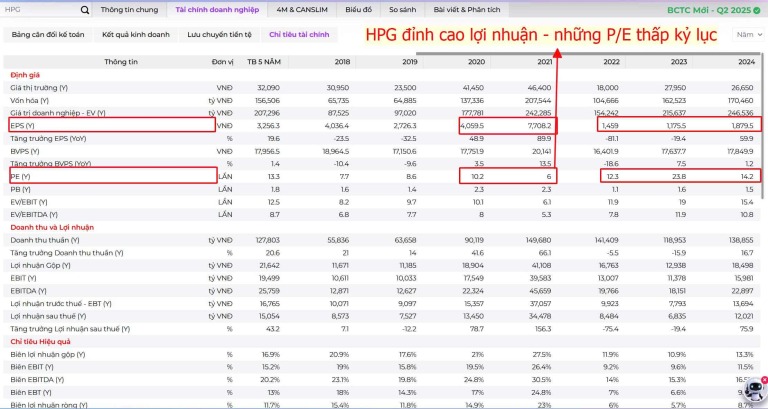768x409 pixels.
Task: Click market price 46,400 for 2021
Action: pyautogui.click(x=540, y=88)
